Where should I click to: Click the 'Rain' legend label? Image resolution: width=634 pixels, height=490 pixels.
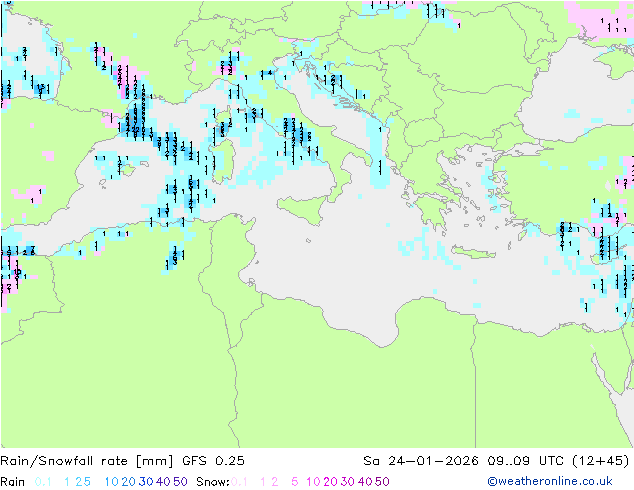tap(13, 482)
